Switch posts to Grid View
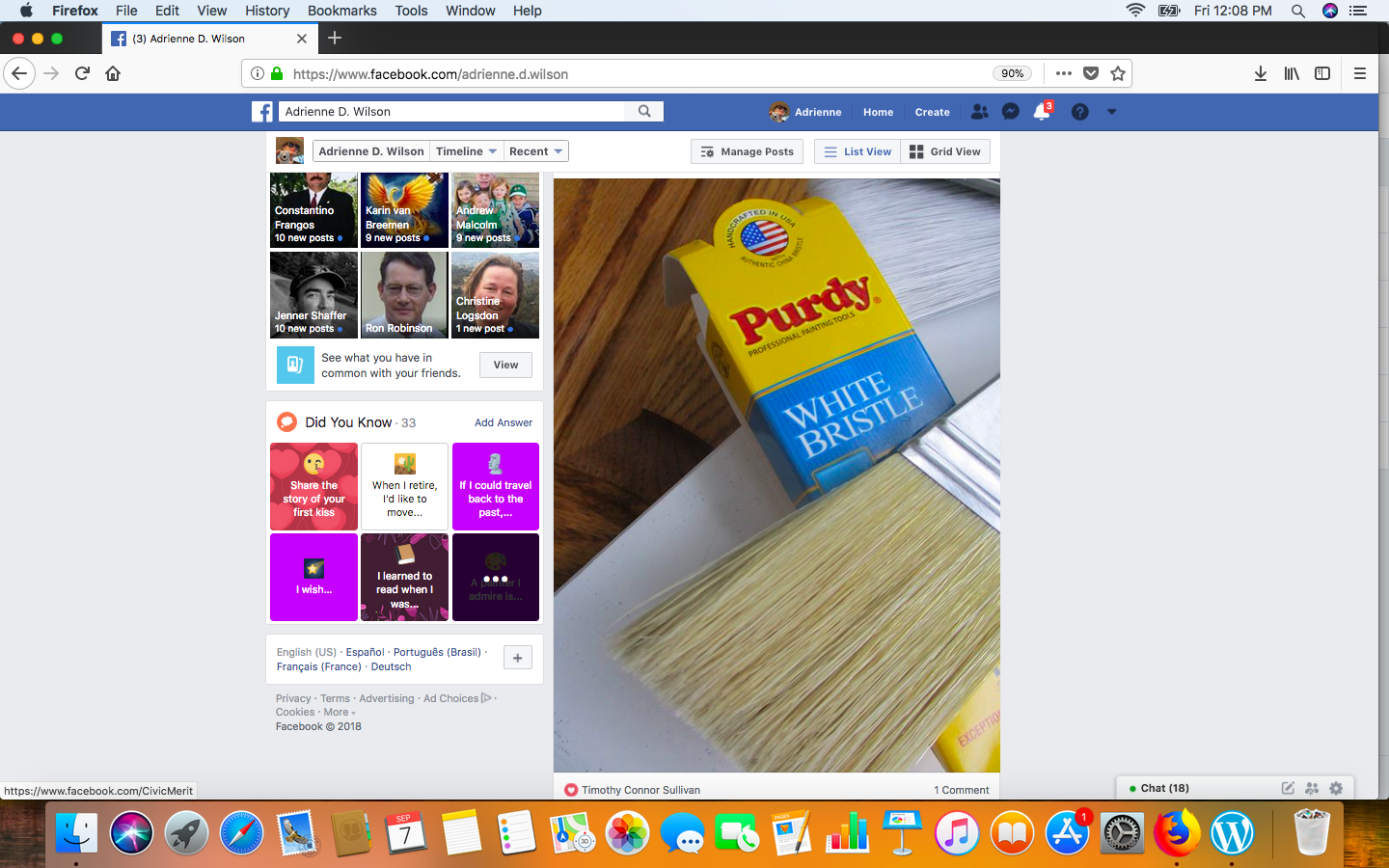This screenshot has width=1389, height=868. click(945, 151)
